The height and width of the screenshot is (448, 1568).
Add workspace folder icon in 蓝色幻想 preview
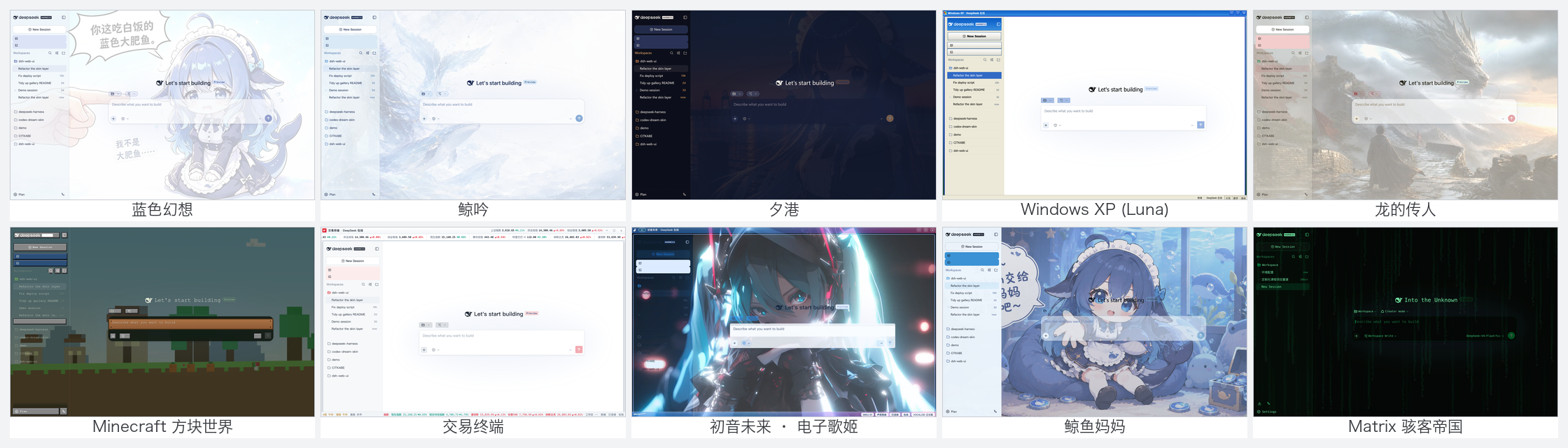tap(63, 53)
